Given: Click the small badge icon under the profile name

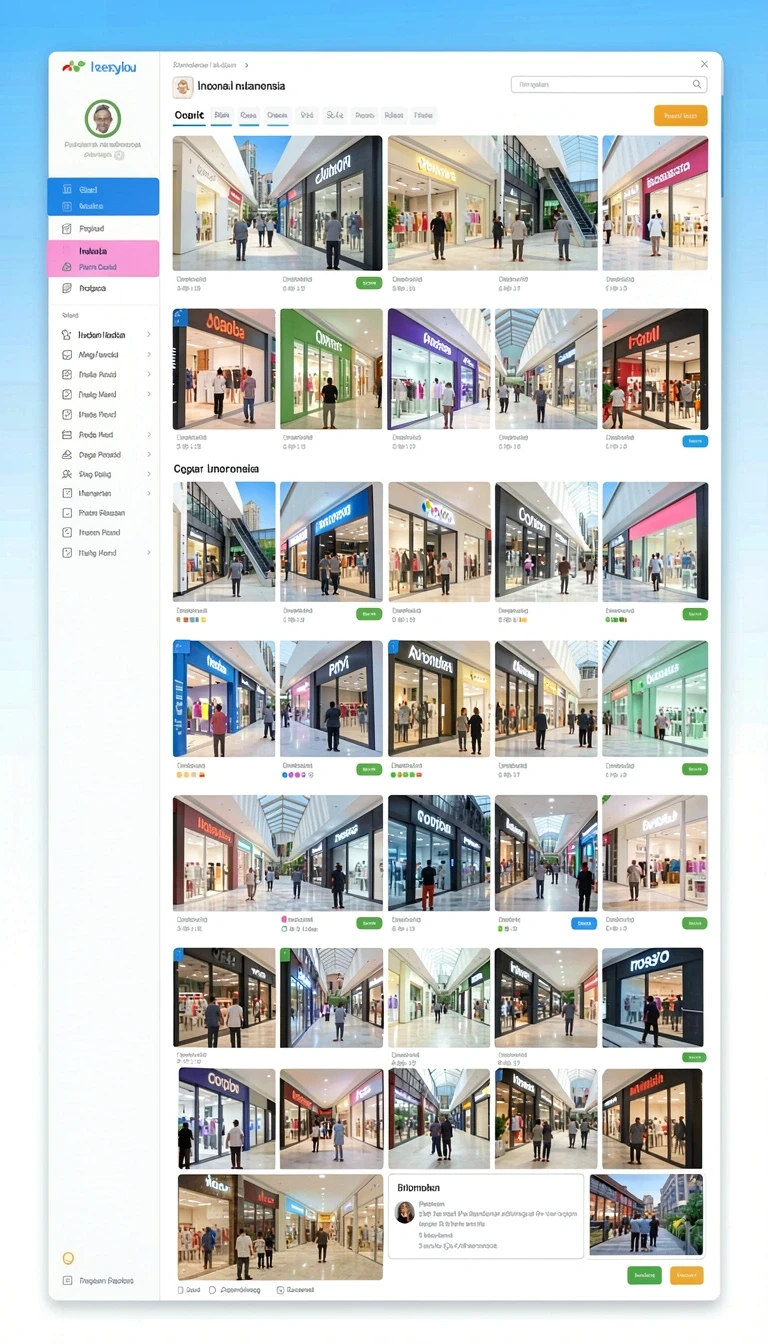Looking at the screenshot, I should (119, 155).
